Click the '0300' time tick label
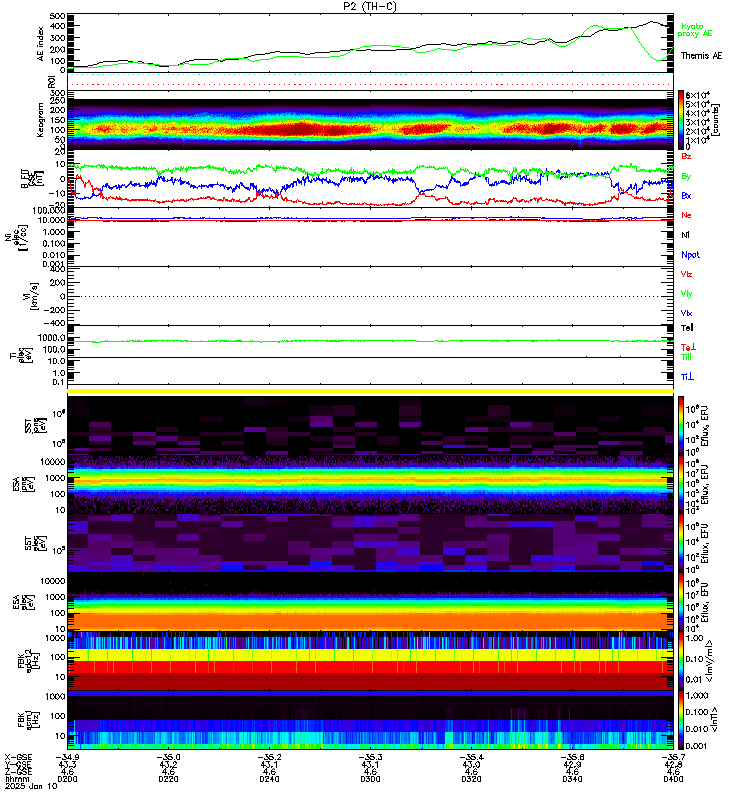Screen dimensions: 750x800 370,779
